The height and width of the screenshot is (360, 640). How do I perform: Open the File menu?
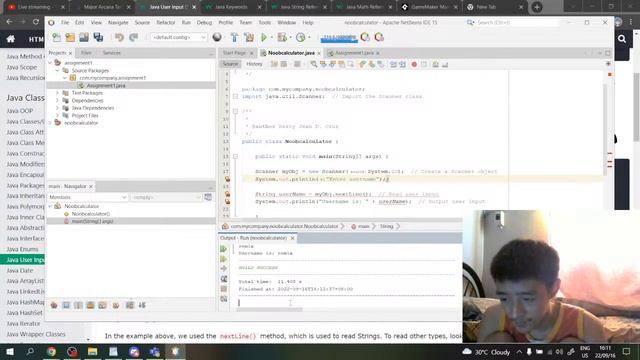pos(65,22)
